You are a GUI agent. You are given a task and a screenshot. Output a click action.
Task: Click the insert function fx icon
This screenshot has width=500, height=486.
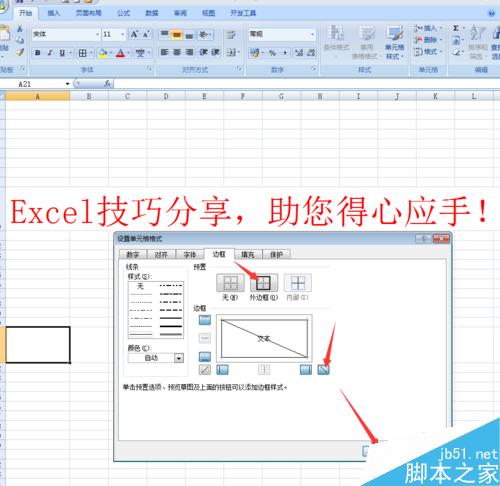pos(107,84)
